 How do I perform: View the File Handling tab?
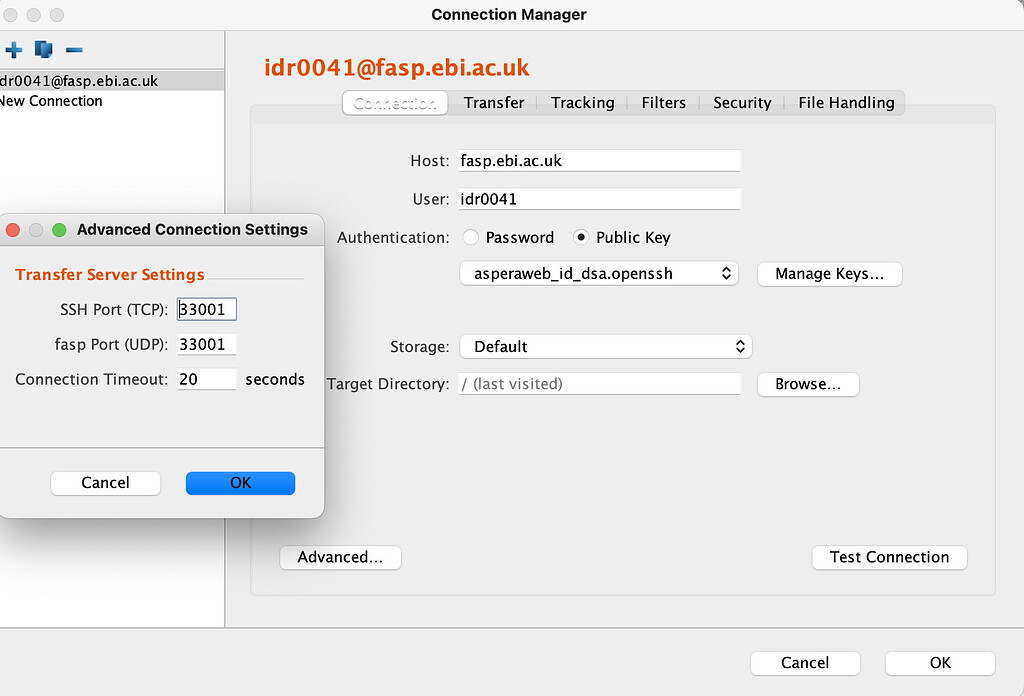[x=845, y=102]
